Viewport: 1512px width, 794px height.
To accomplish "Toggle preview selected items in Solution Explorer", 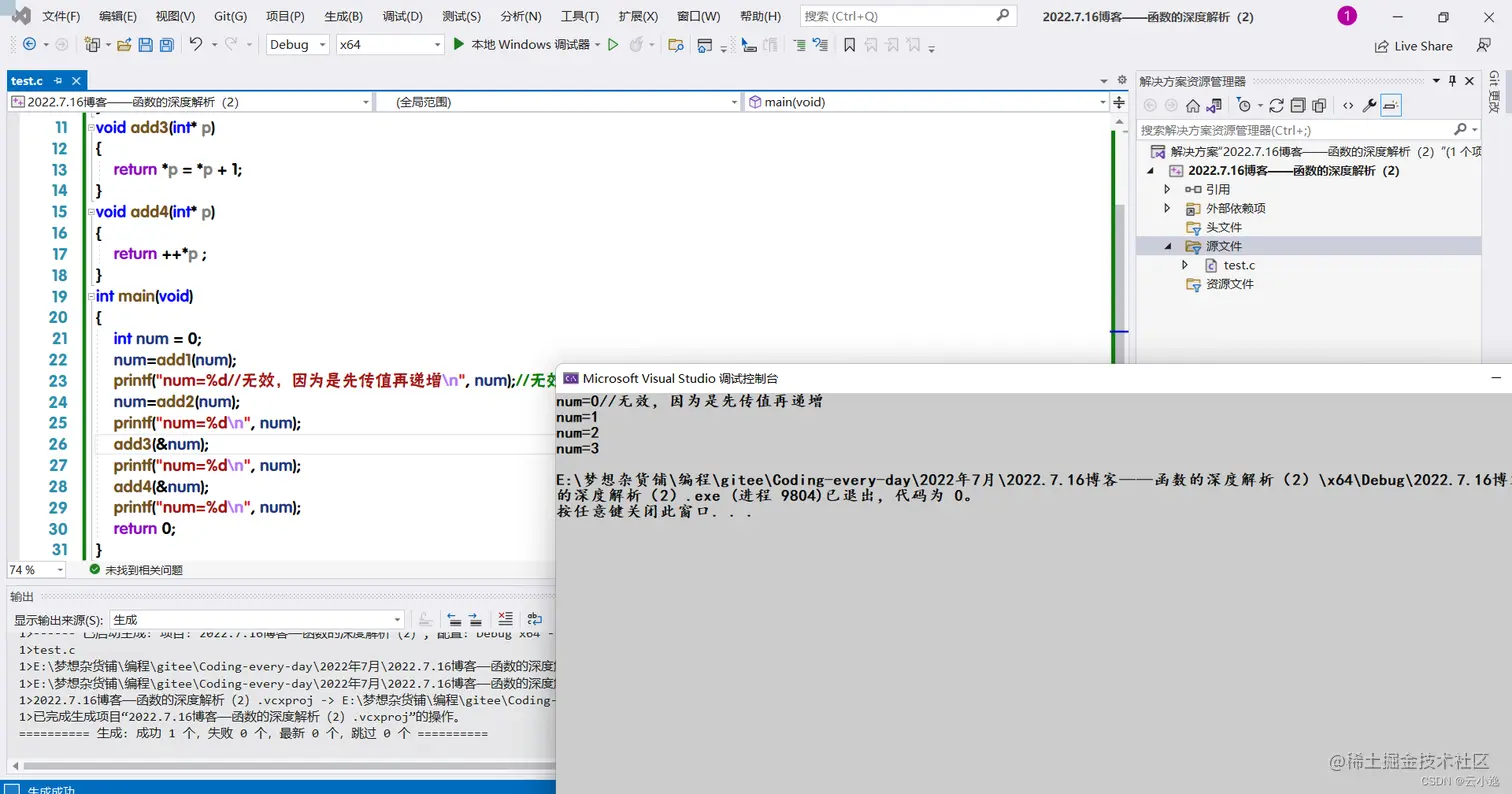I will point(1392,105).
